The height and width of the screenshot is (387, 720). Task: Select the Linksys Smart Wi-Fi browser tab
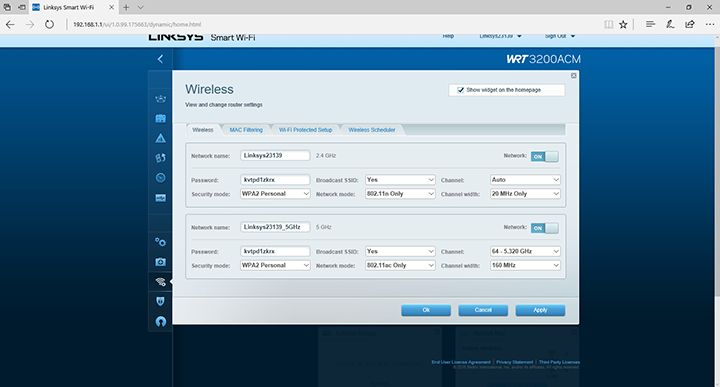point(73,7)
